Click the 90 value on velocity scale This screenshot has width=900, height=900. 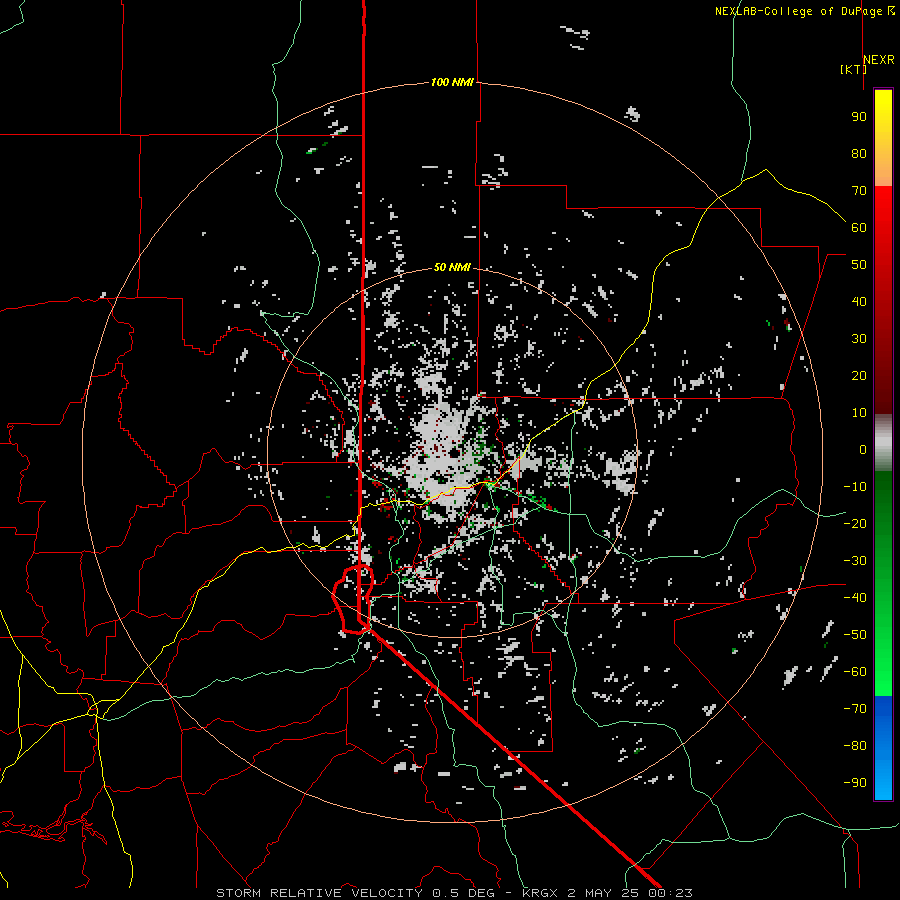point(859,117)
